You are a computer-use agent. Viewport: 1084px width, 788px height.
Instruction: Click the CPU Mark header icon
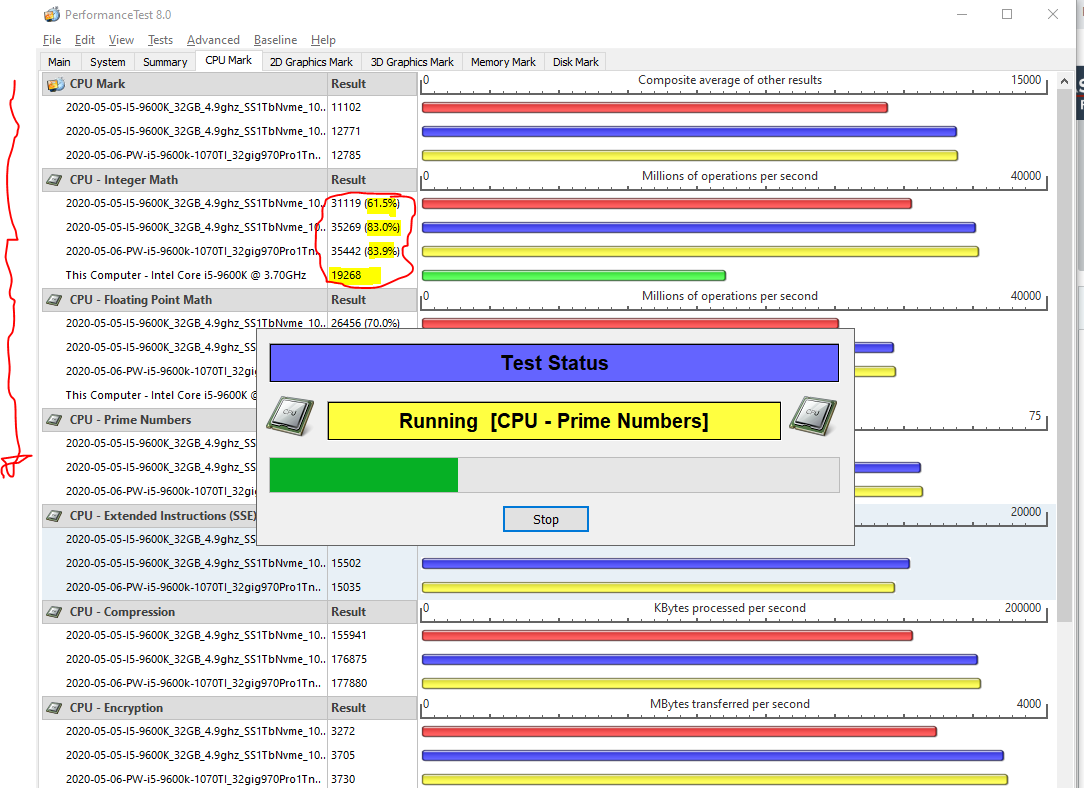55,84
